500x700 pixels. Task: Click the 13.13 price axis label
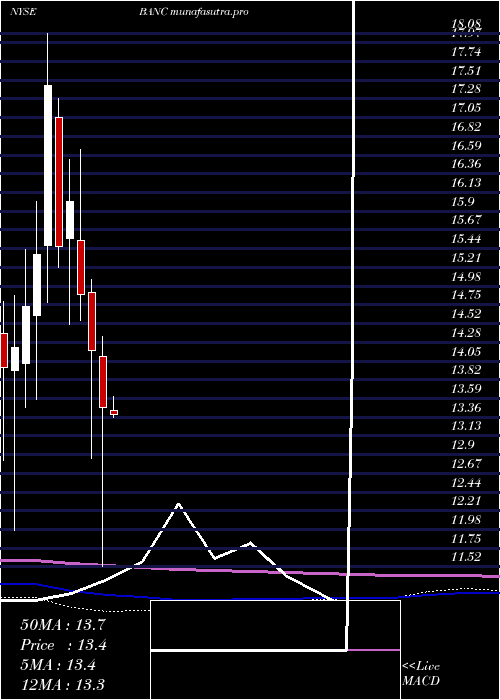pos(466,425)
